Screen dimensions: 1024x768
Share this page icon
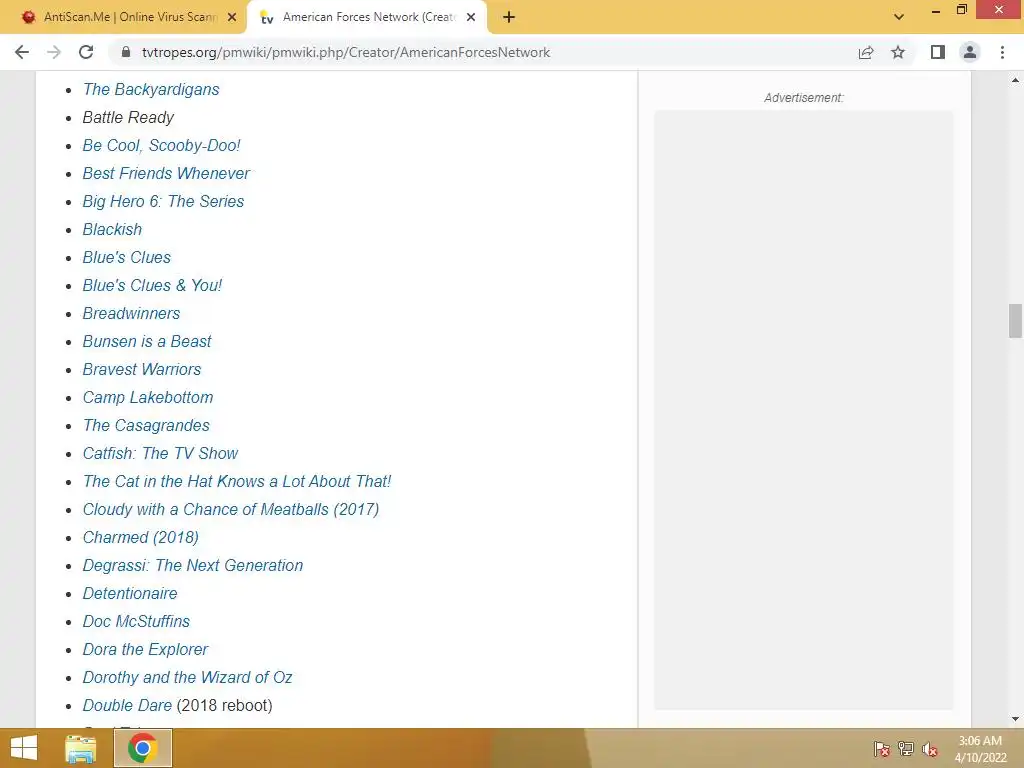(x=866, y=52)
